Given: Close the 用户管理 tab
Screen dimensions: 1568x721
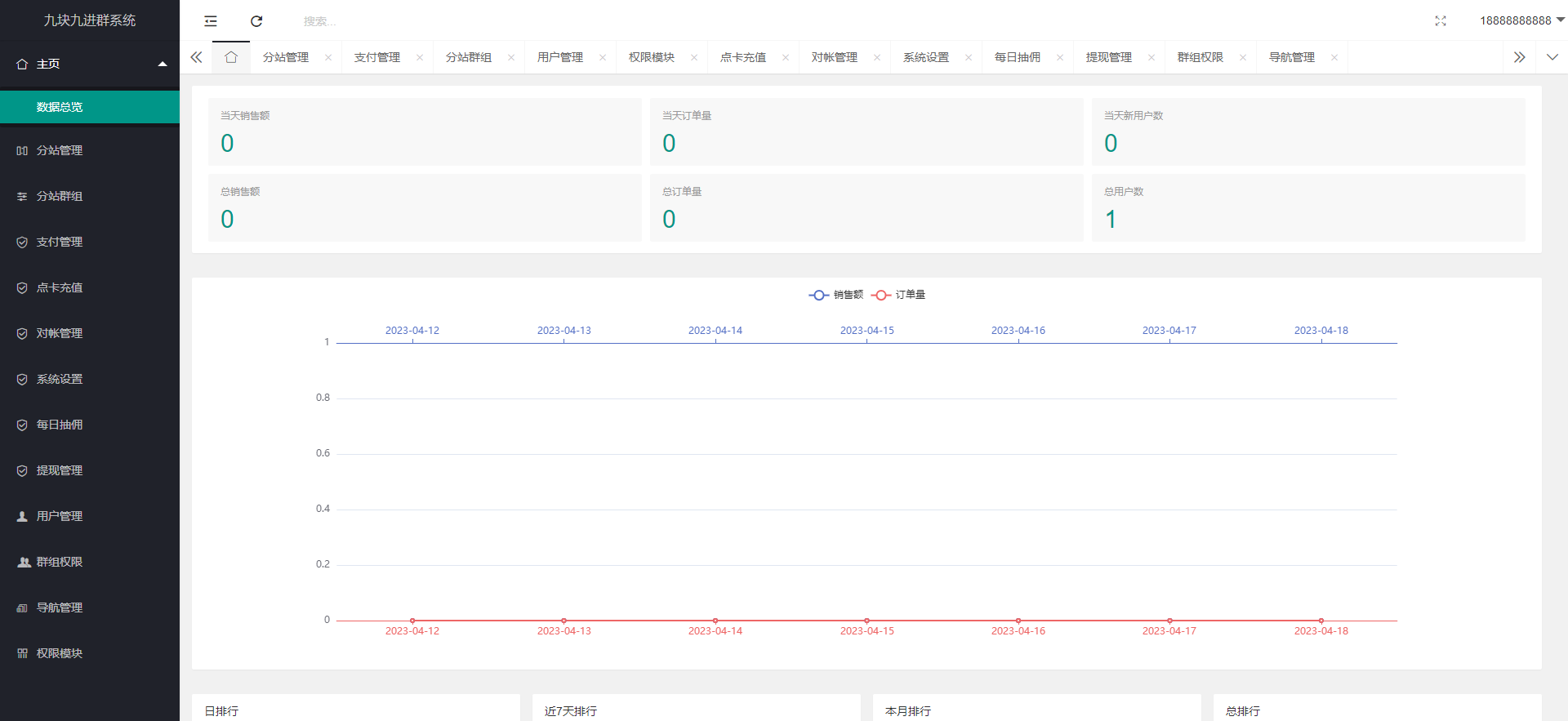Looking at the screenshot, I should [603, 57].
